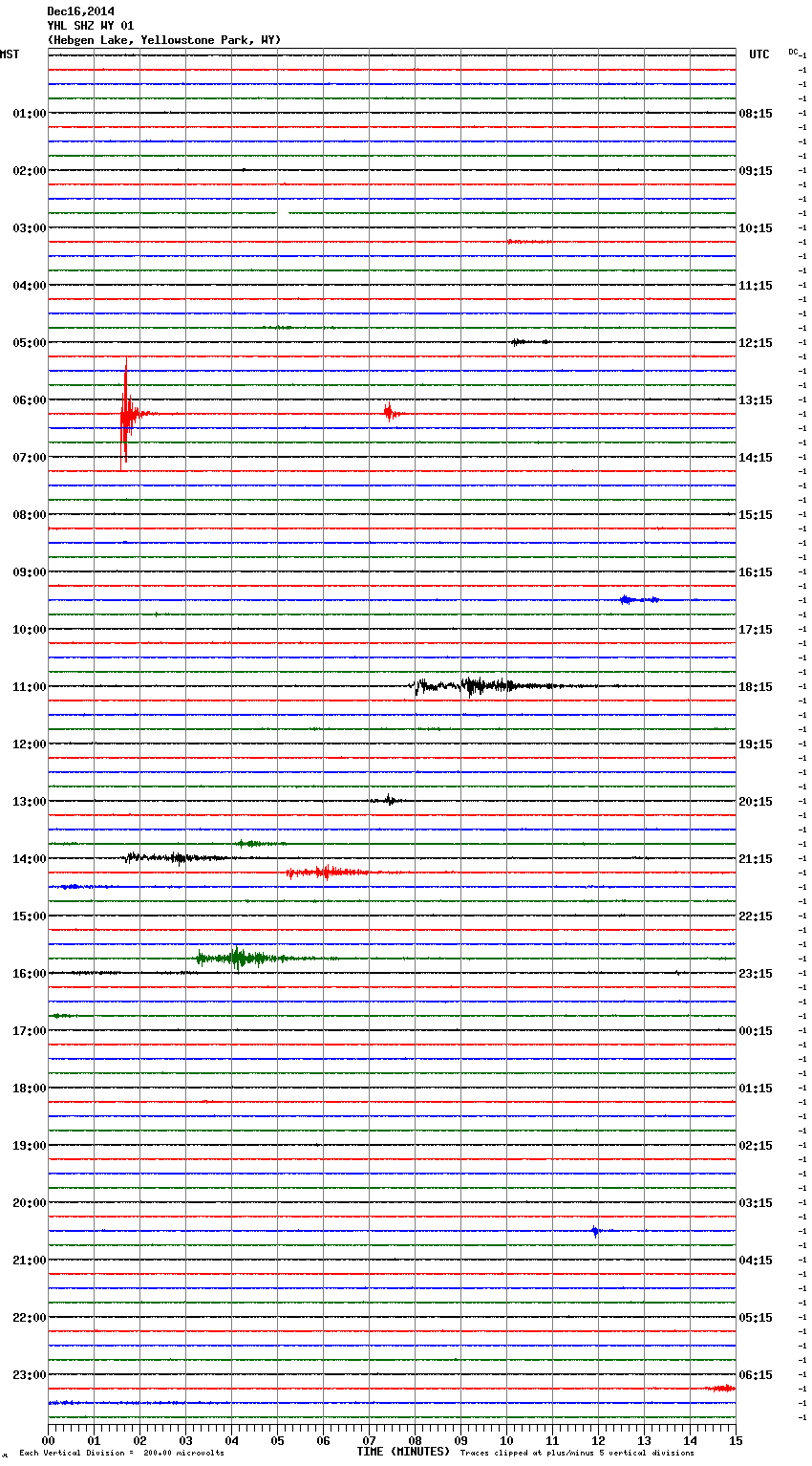The width and height of the screenshot is (812, 1466).
Task: Click the 13:15 UTC time label
Action: tap(756, 400)
